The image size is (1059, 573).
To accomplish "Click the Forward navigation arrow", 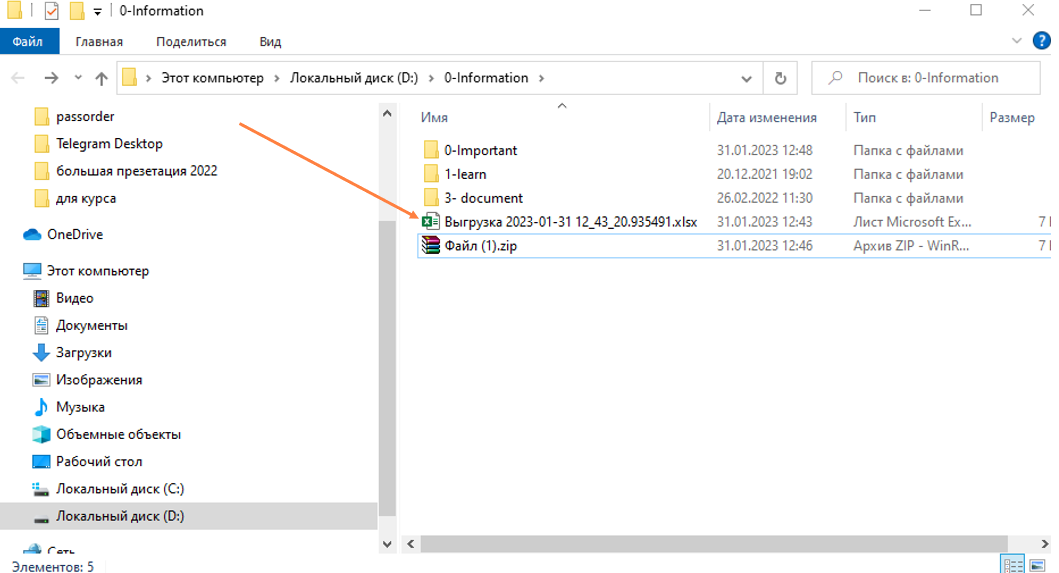I will point(51,78).
